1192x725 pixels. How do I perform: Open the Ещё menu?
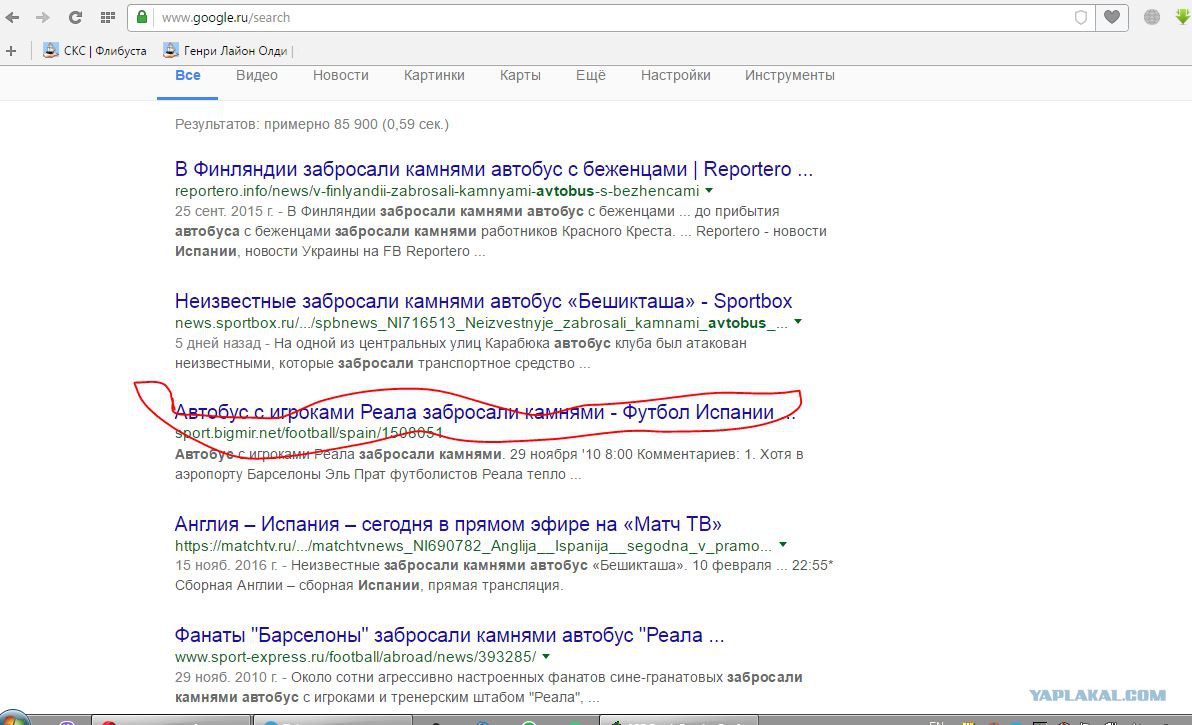591,75
